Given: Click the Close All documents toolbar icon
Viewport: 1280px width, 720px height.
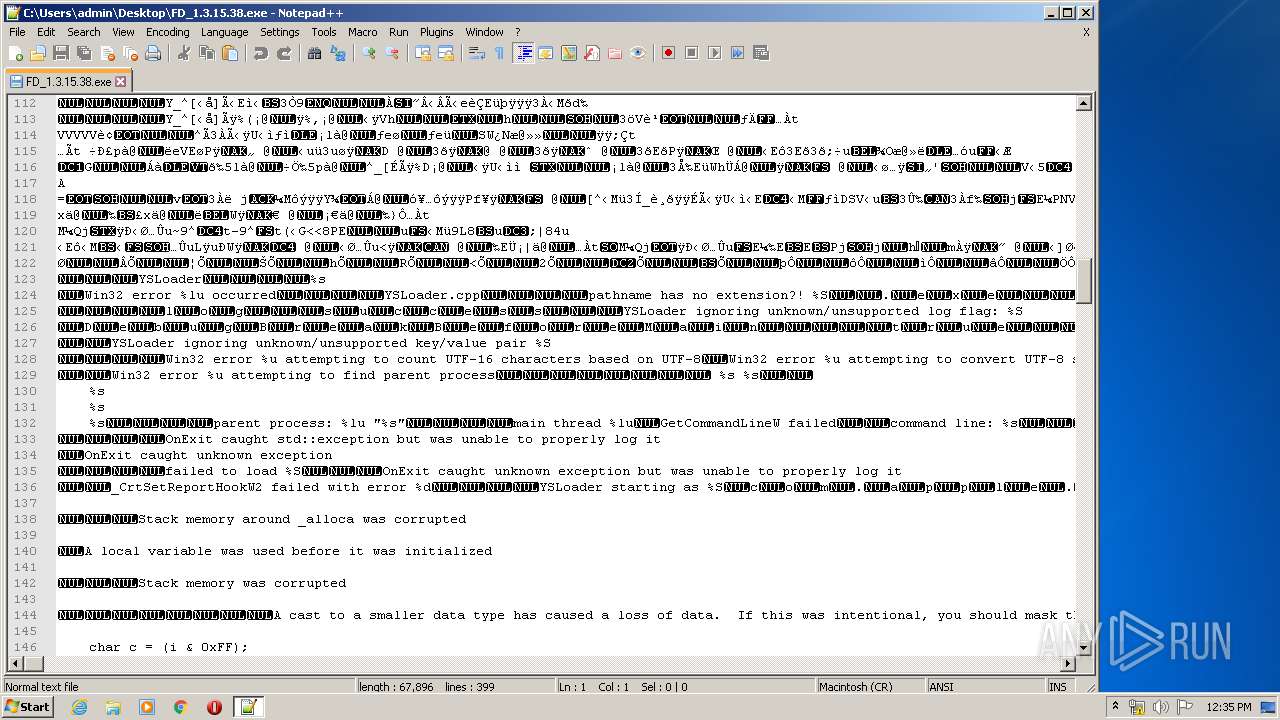Looking at the screenshot, I should coord(129,53).
